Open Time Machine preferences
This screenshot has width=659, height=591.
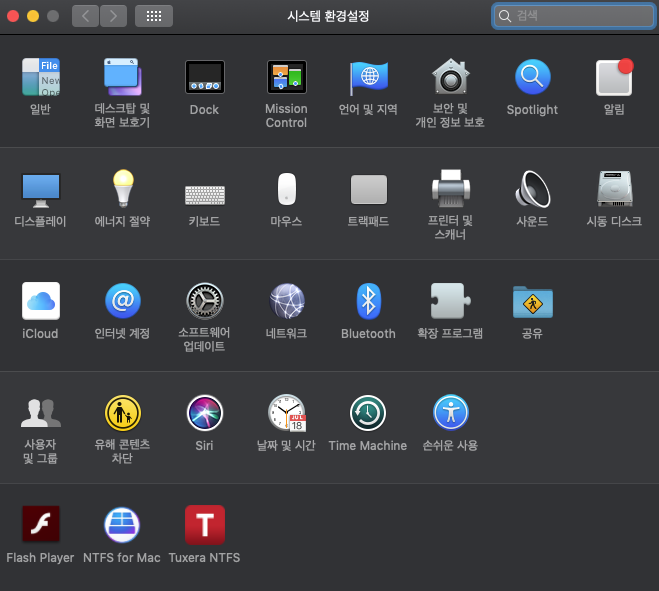pyautogui.click(x=368, y=413)
